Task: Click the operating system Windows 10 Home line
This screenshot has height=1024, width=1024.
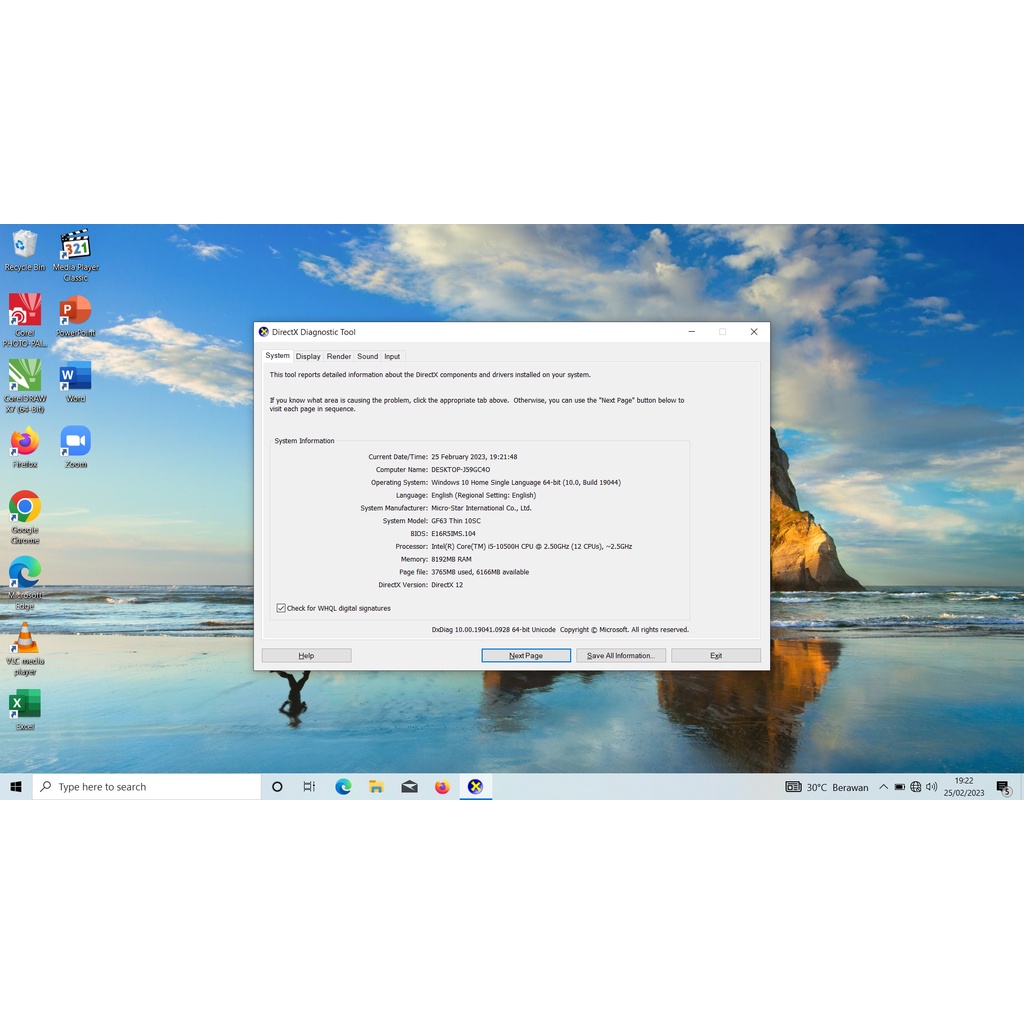Action: point(526,483)
